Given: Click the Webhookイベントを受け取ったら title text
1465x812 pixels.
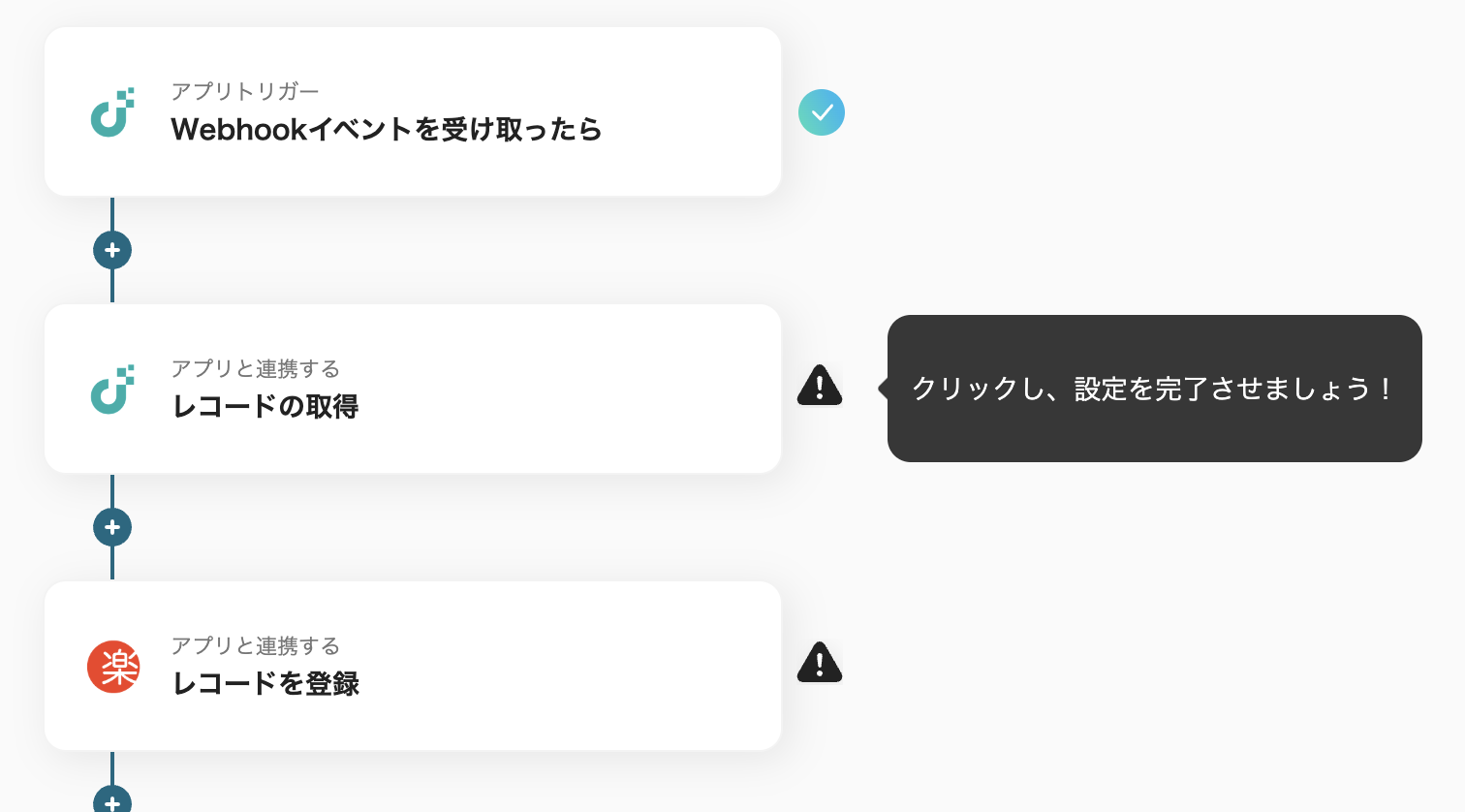Looking at the screenshot, I should 386,130.
